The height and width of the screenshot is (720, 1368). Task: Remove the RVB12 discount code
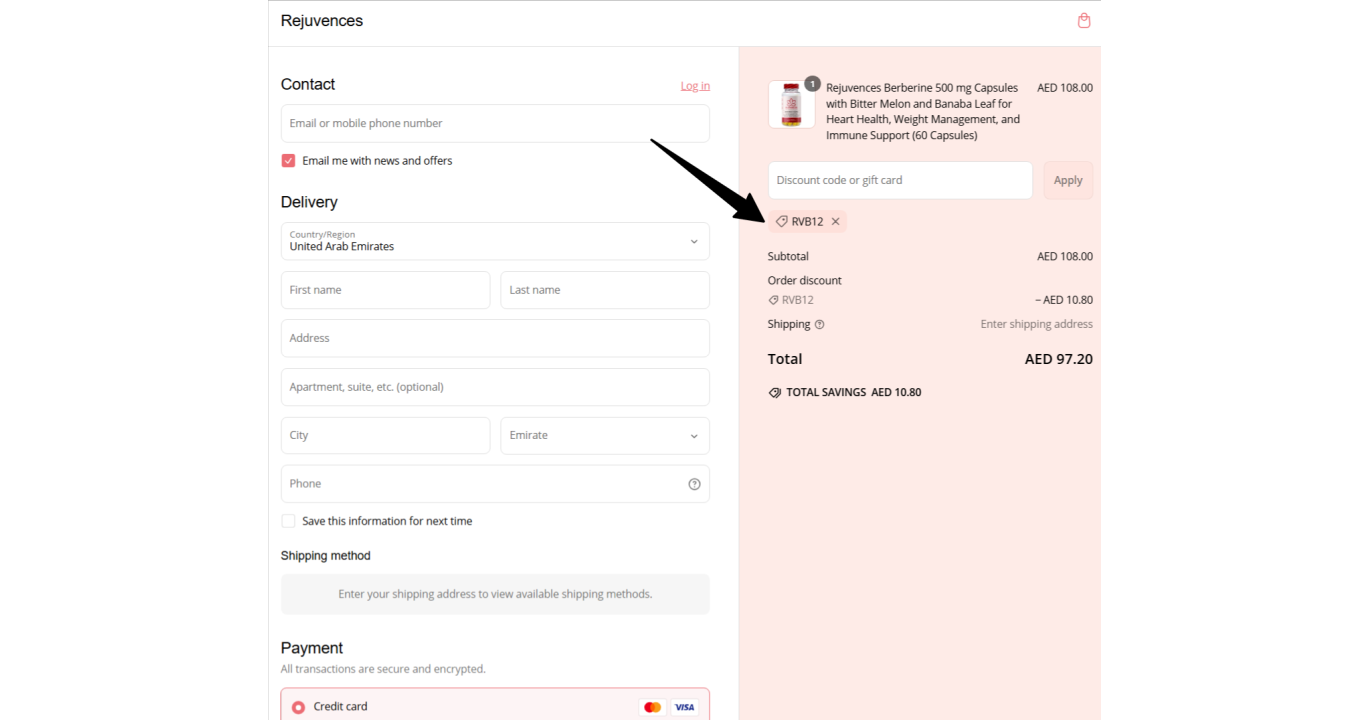tap(836, 222)
